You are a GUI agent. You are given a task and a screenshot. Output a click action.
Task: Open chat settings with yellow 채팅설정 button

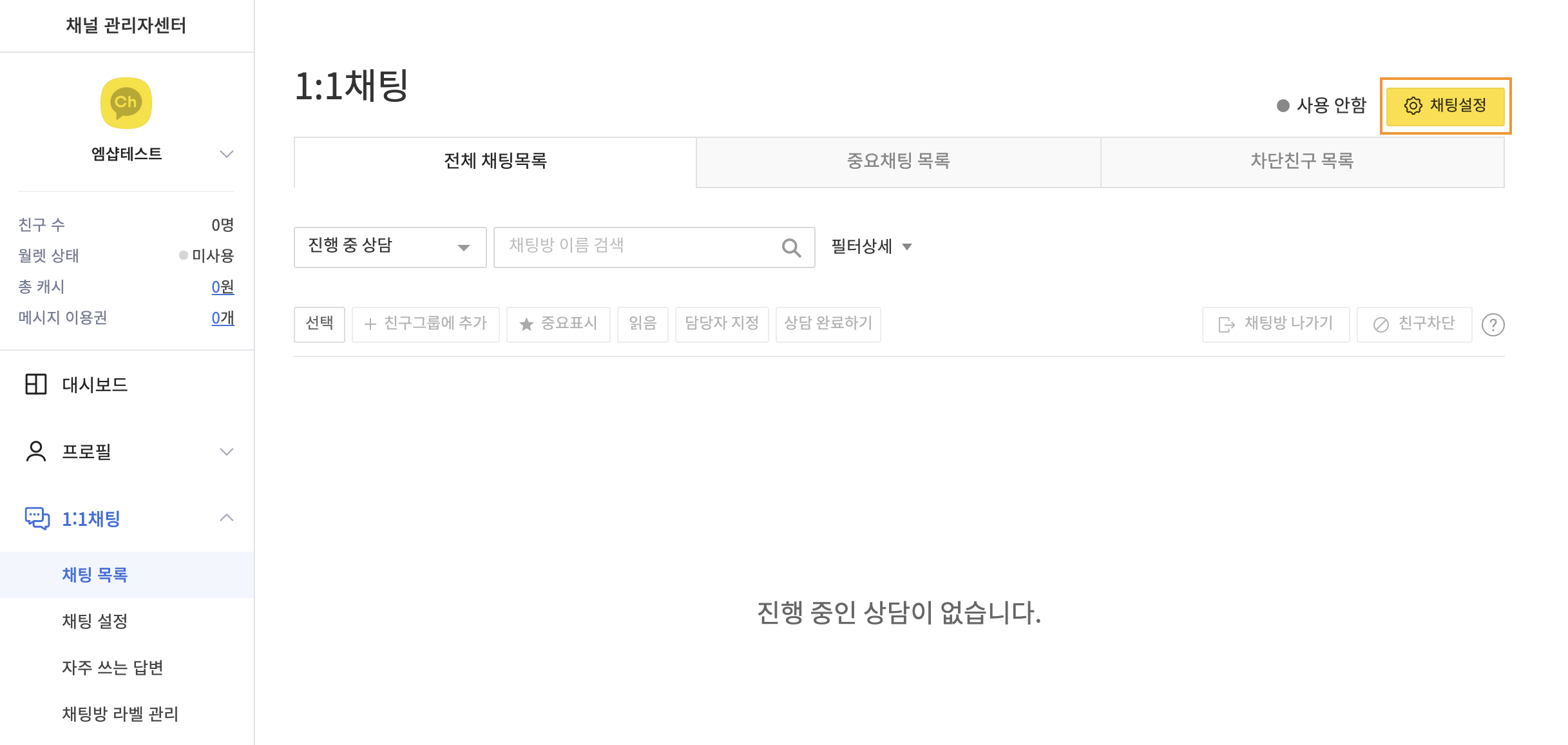click(x=1445, y=106)
